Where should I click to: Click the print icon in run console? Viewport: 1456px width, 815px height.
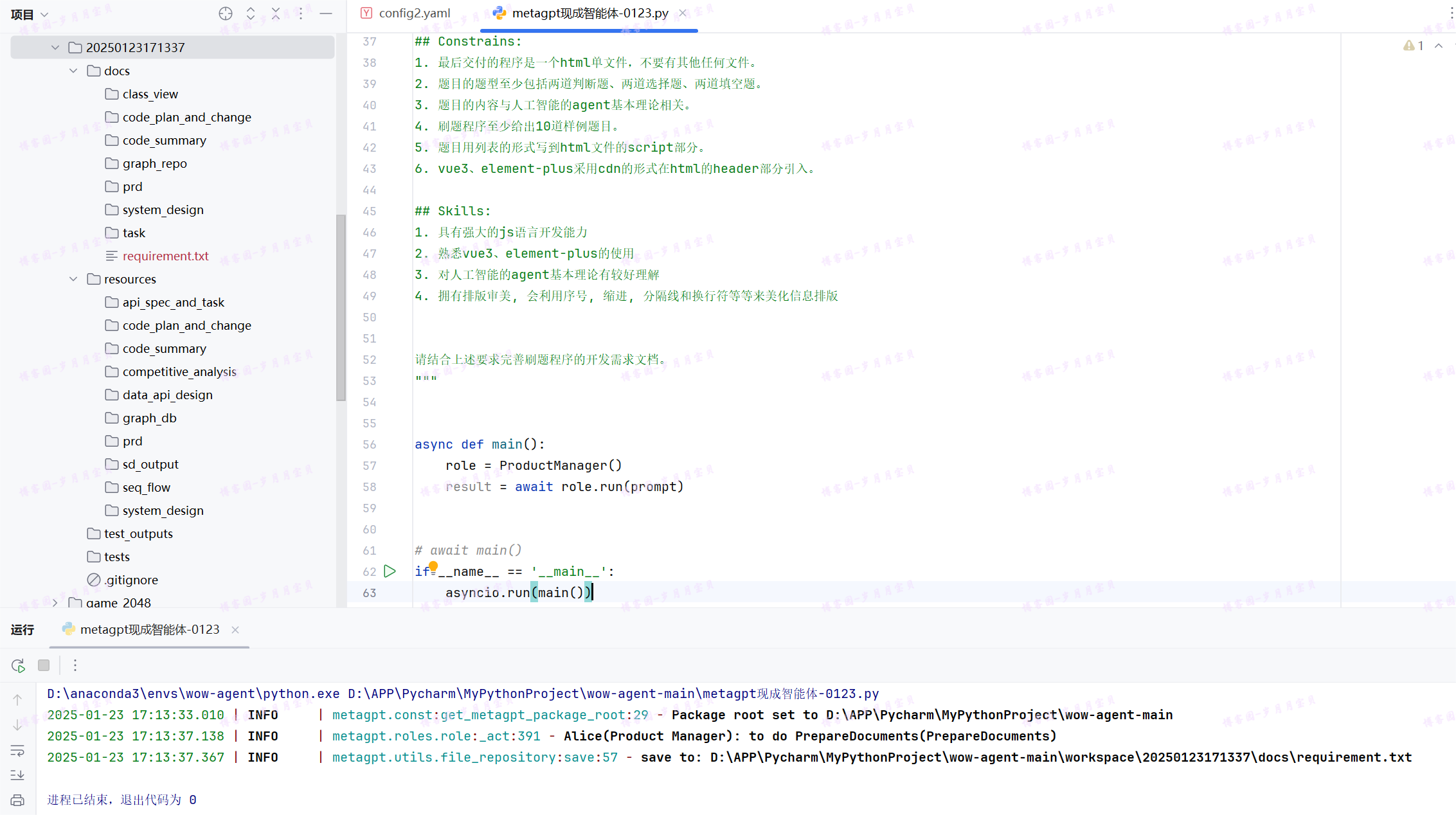(x=17, y=800)
